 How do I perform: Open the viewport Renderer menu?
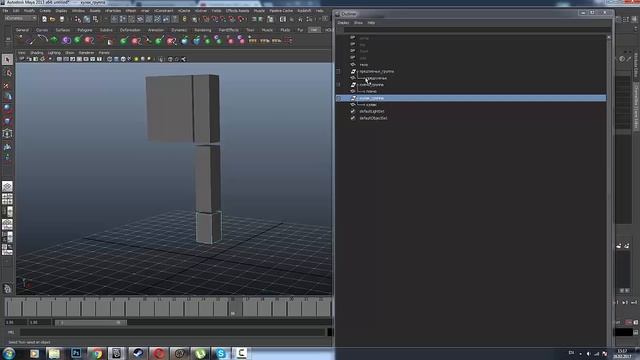86,53
